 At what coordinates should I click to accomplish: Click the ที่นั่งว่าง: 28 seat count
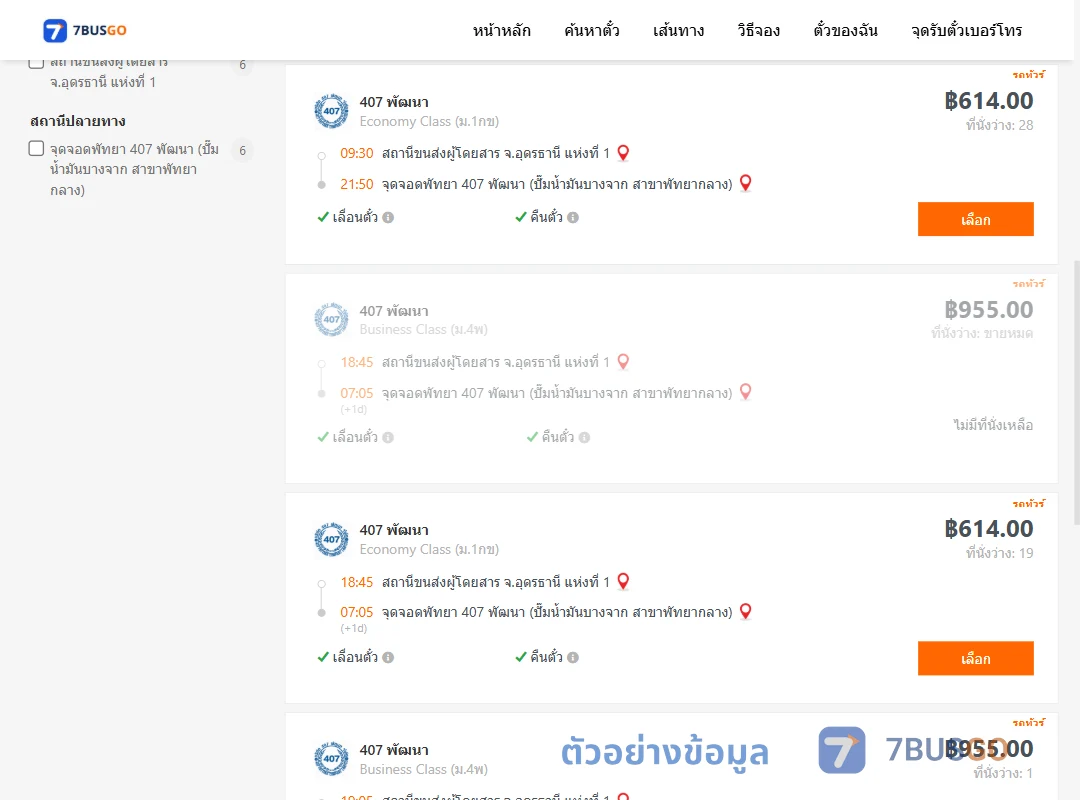point(999,125)
